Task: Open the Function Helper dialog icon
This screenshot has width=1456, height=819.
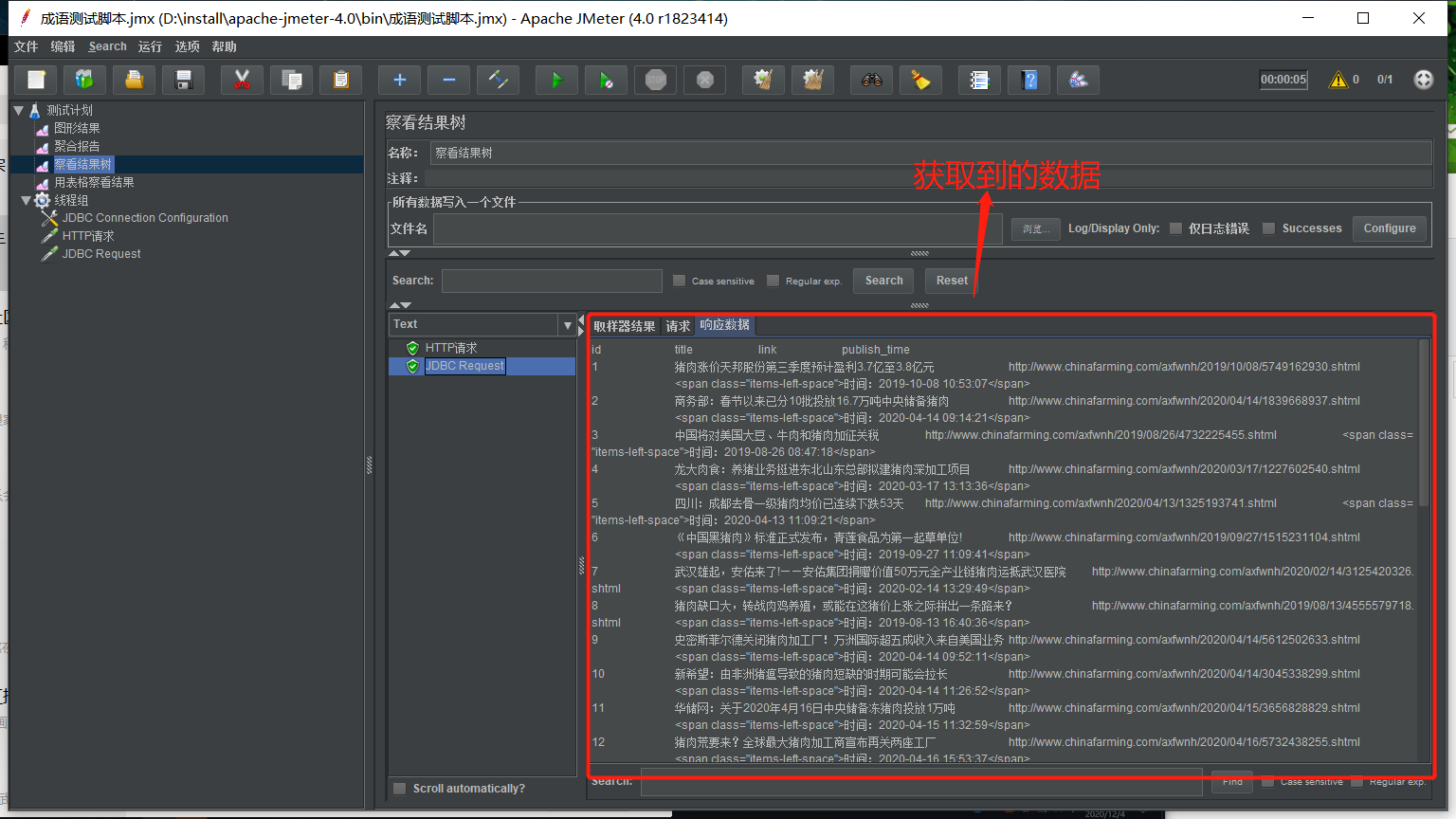Action: [980, 80]
